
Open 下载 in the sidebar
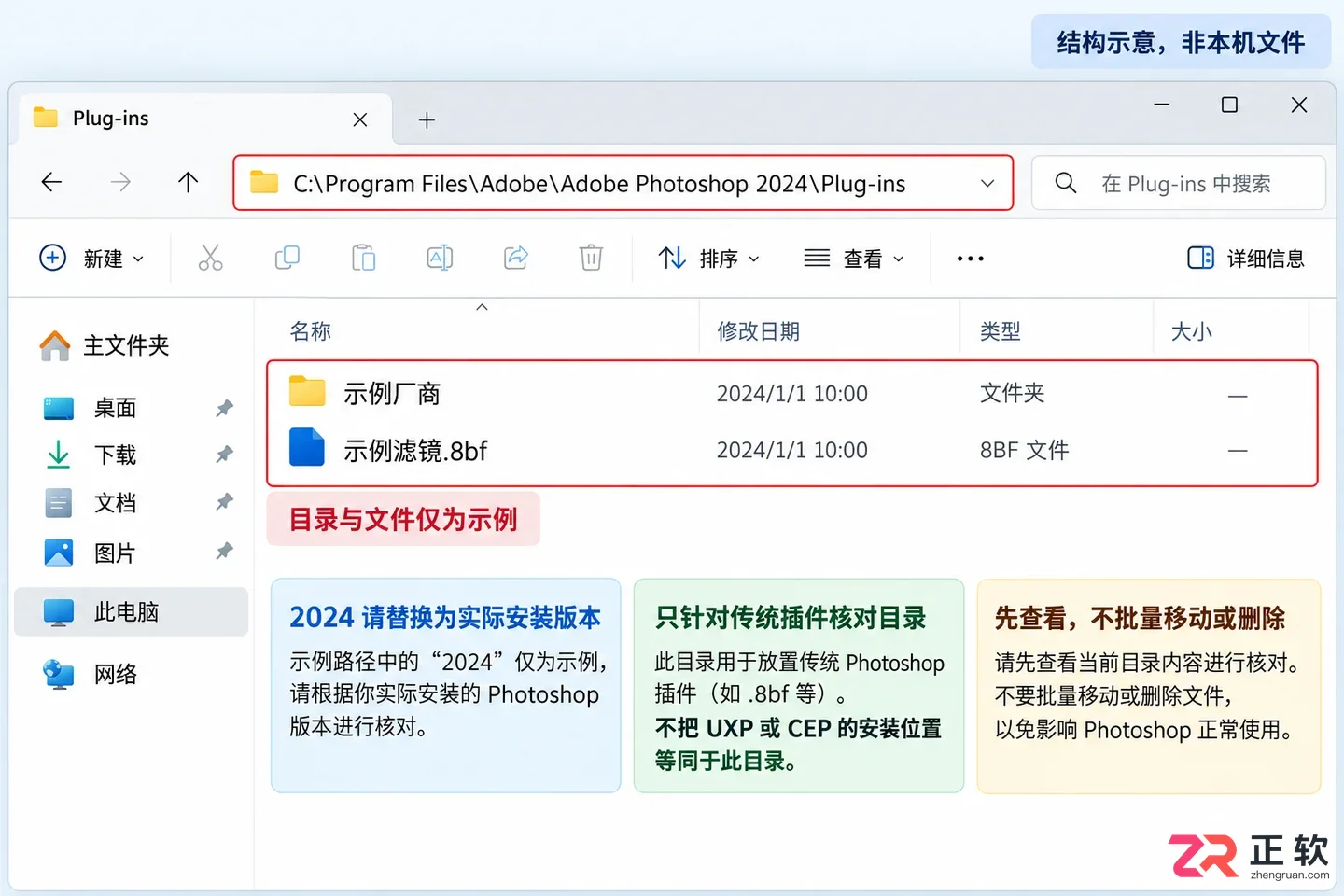[91, 455]
